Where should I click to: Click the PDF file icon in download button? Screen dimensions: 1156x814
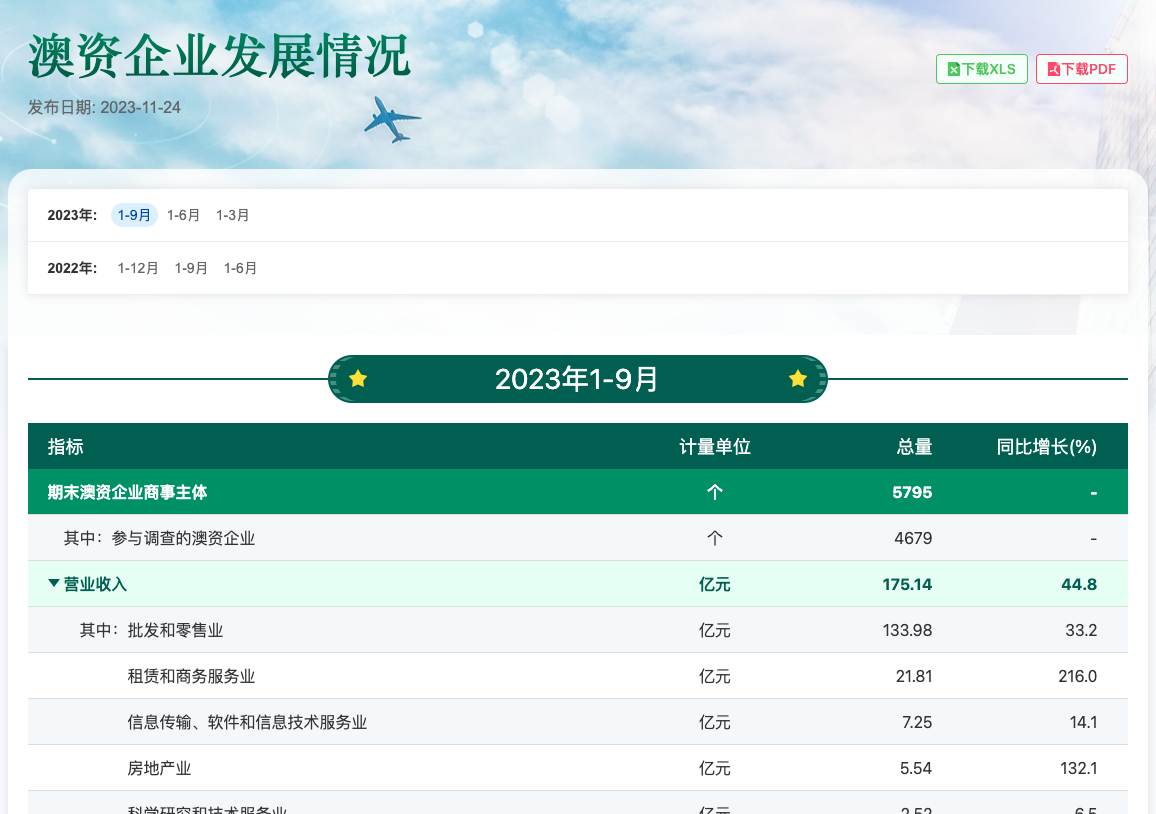pyautogui.click(x=1054, y=69)
